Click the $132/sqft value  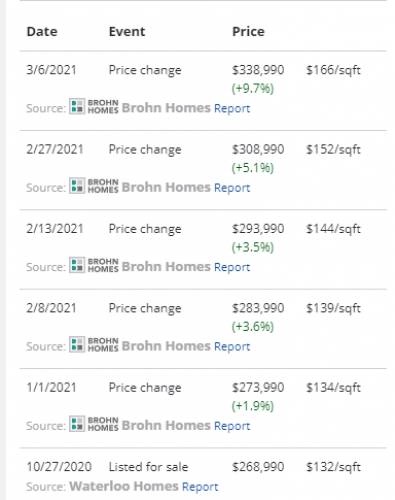[x=333, y=467]
